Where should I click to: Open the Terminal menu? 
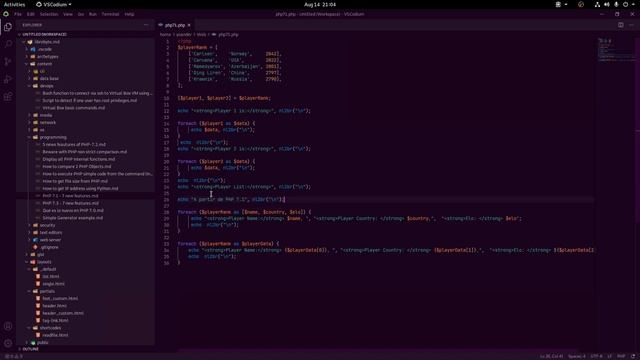[110, 14]
